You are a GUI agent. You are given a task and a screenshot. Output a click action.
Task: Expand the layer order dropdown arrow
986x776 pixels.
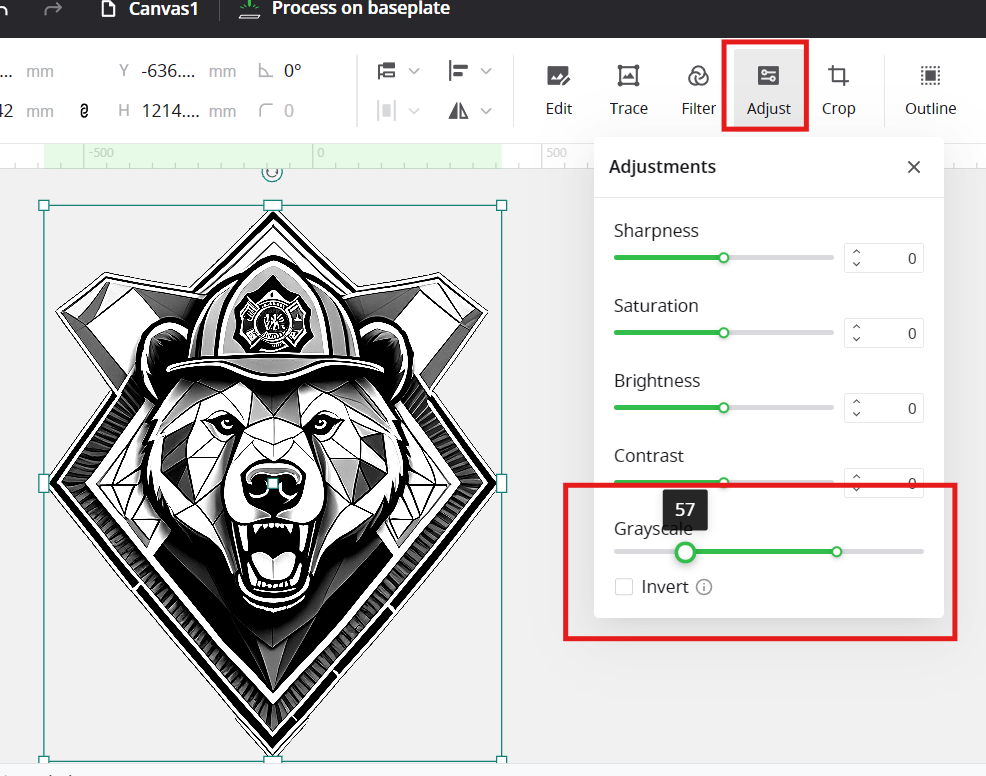tap(414, 71)
